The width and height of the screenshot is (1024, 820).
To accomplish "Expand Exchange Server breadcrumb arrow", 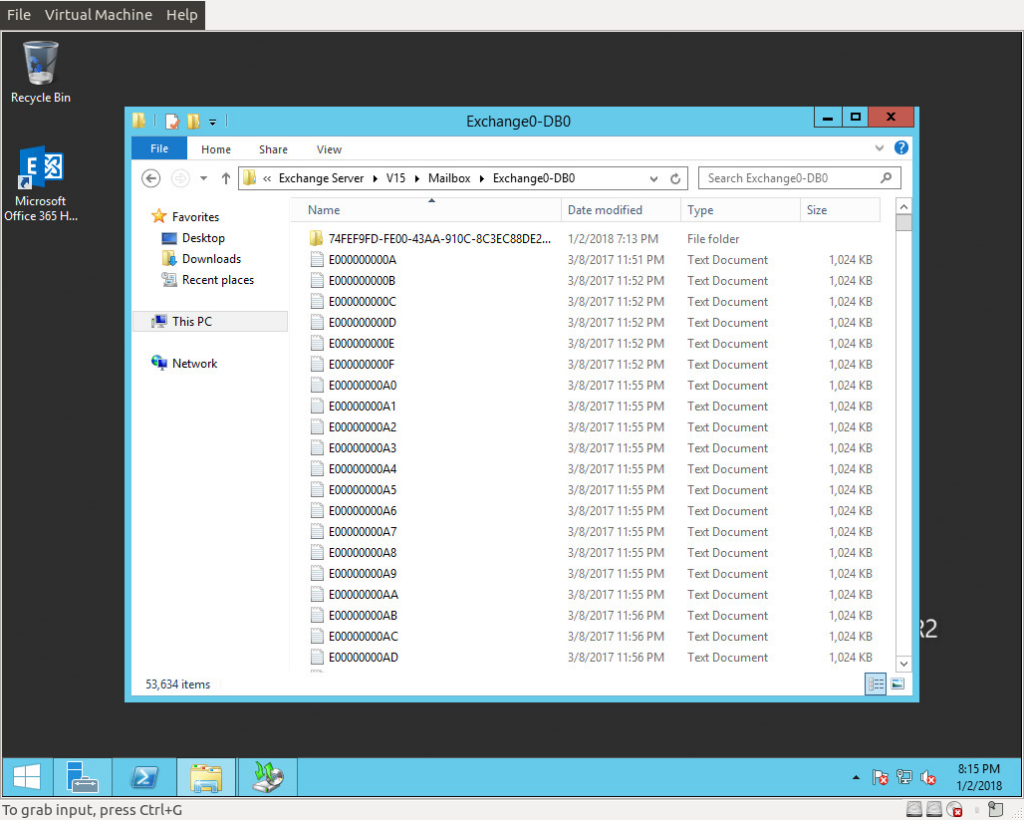I will [375, 178].
